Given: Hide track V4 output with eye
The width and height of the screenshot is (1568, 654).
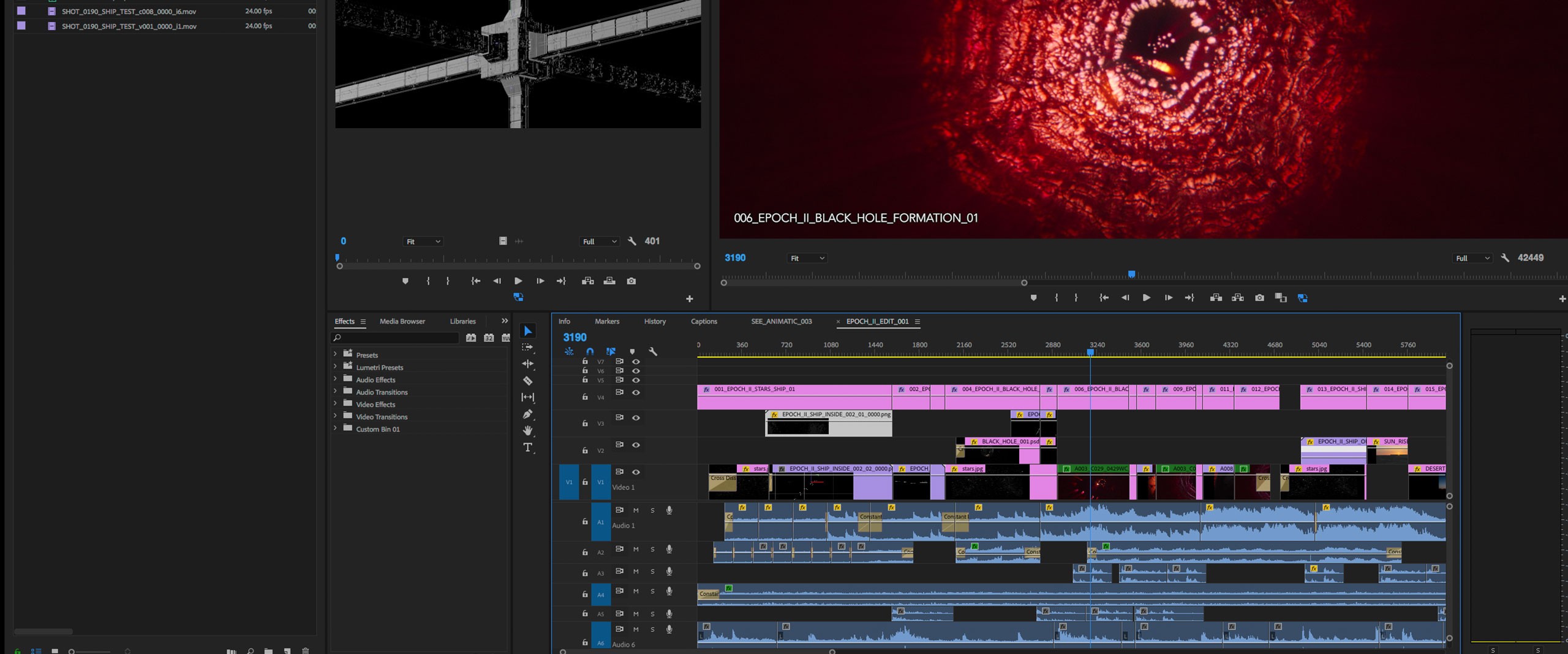Looking at the screenshot, I should coord(636,393).
